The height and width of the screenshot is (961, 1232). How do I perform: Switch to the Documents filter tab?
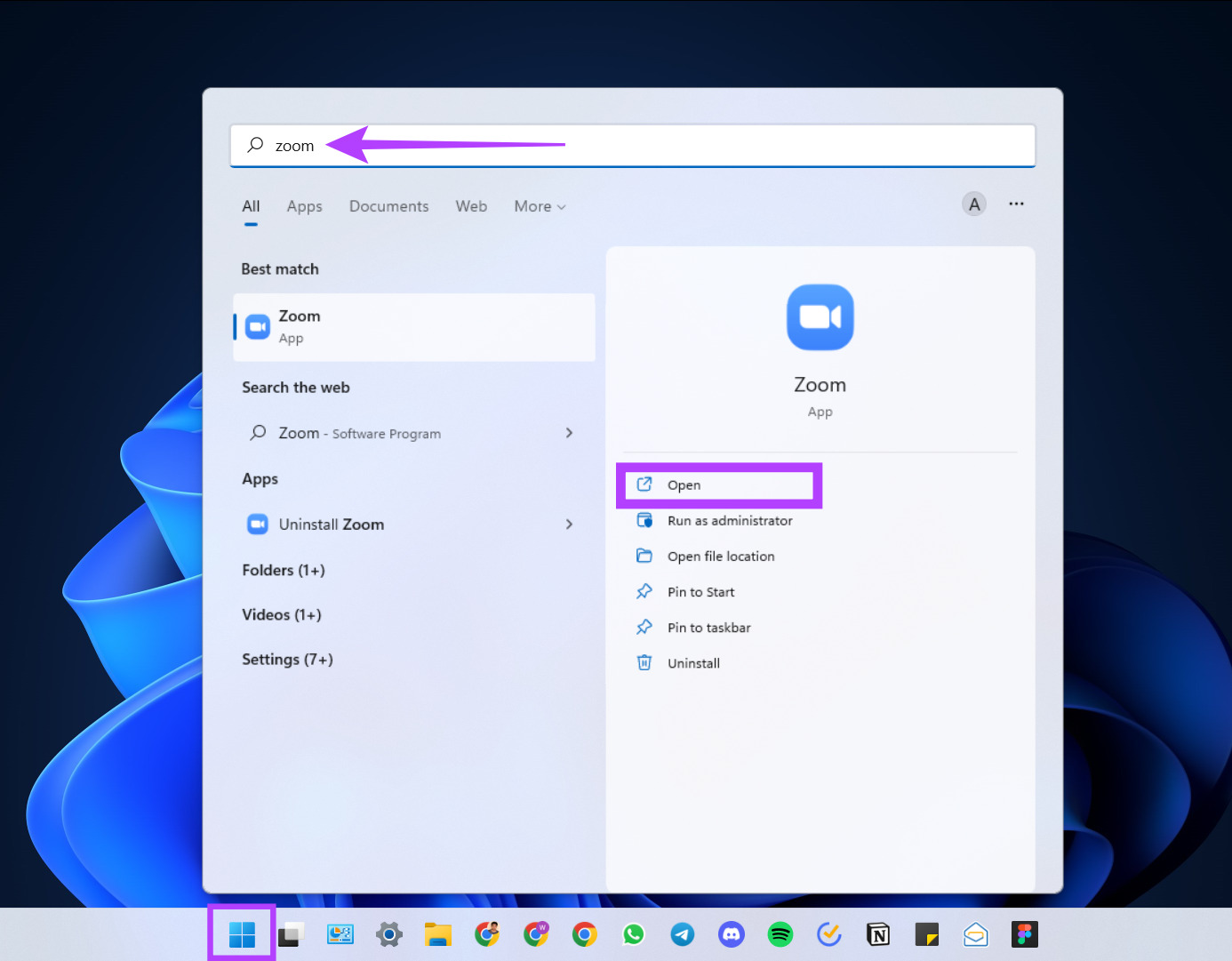click(x=389, y=206)
